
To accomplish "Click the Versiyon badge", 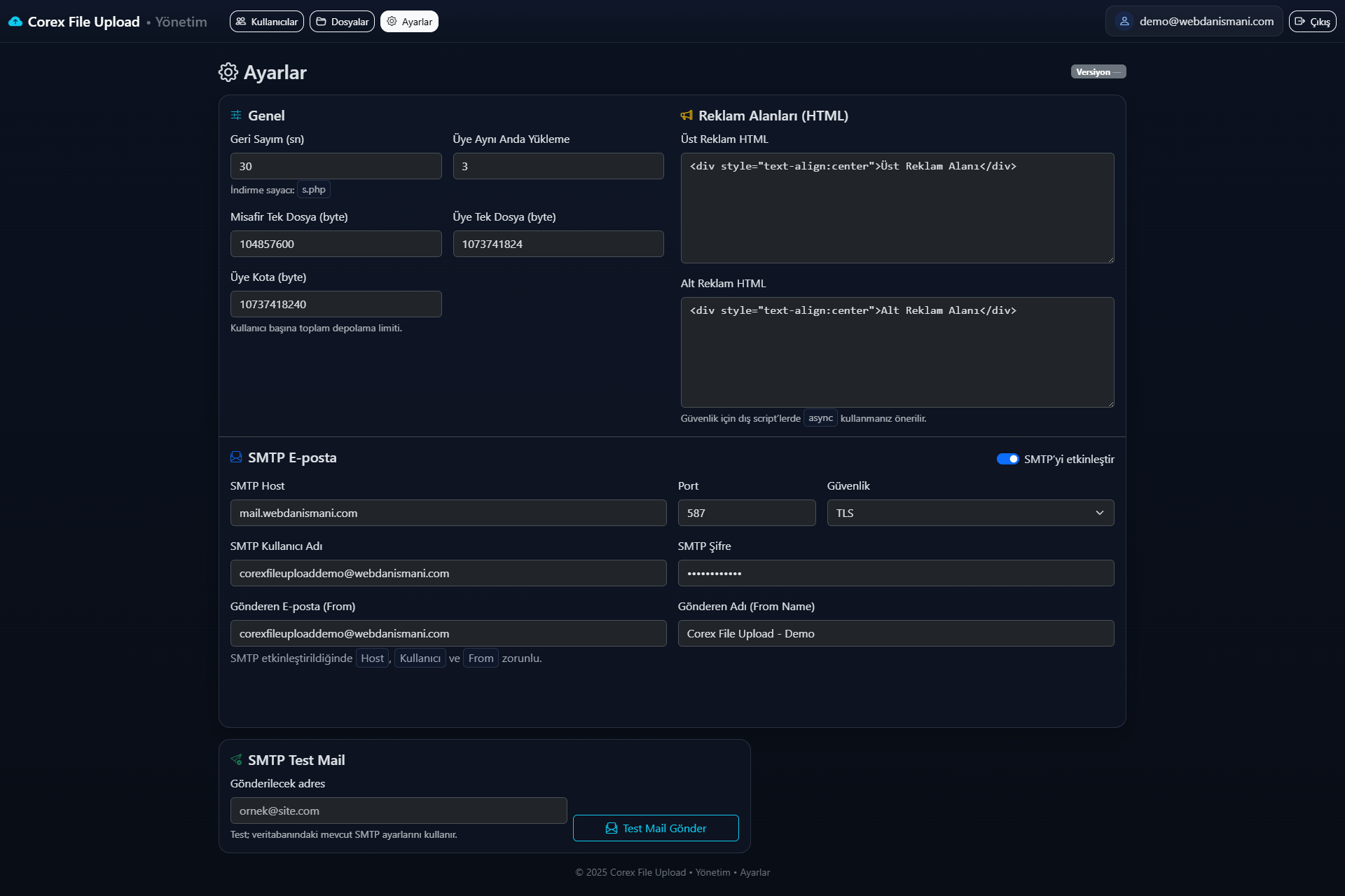I will tap(1098, 72).
